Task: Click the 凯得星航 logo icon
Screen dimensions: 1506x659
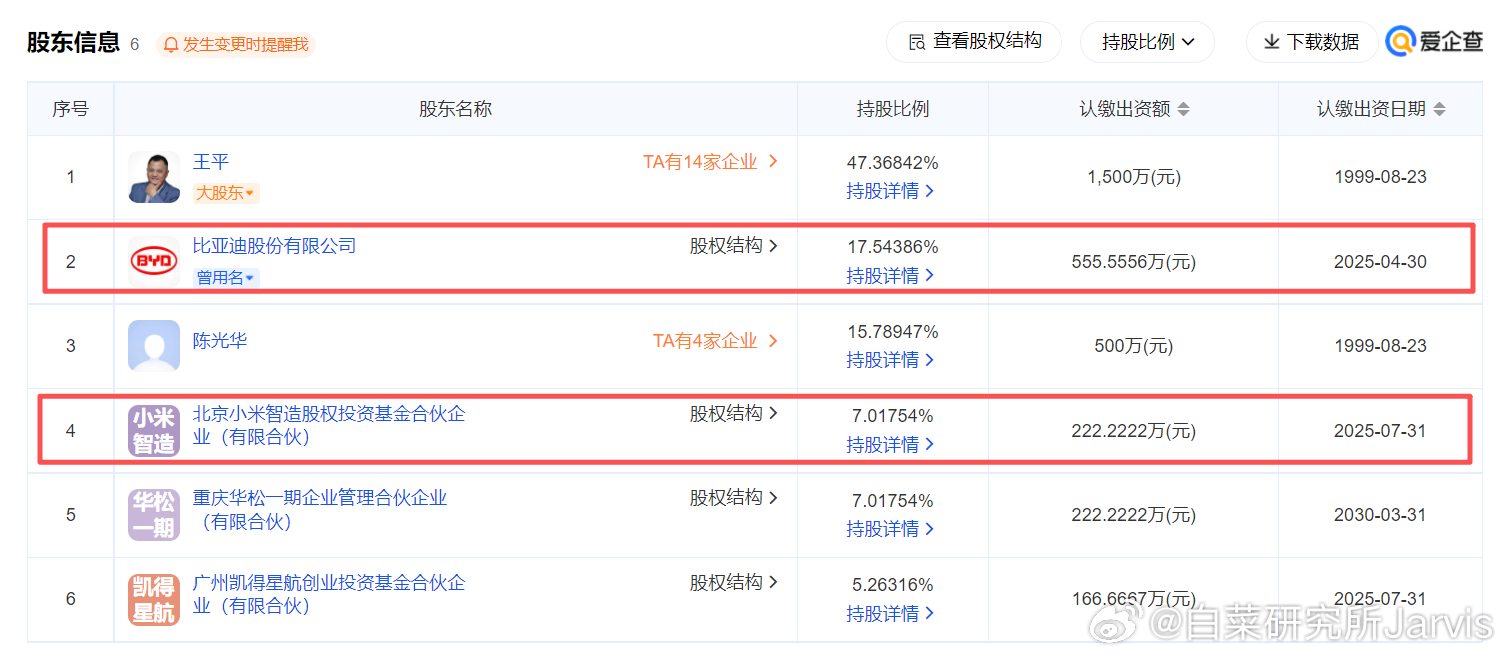Action: tap(154, 600)
